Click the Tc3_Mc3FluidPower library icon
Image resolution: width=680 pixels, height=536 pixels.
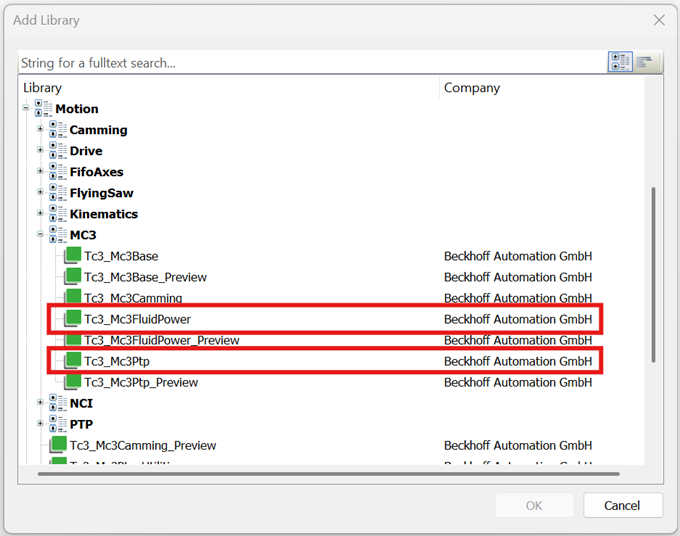[x=72, y=319]
